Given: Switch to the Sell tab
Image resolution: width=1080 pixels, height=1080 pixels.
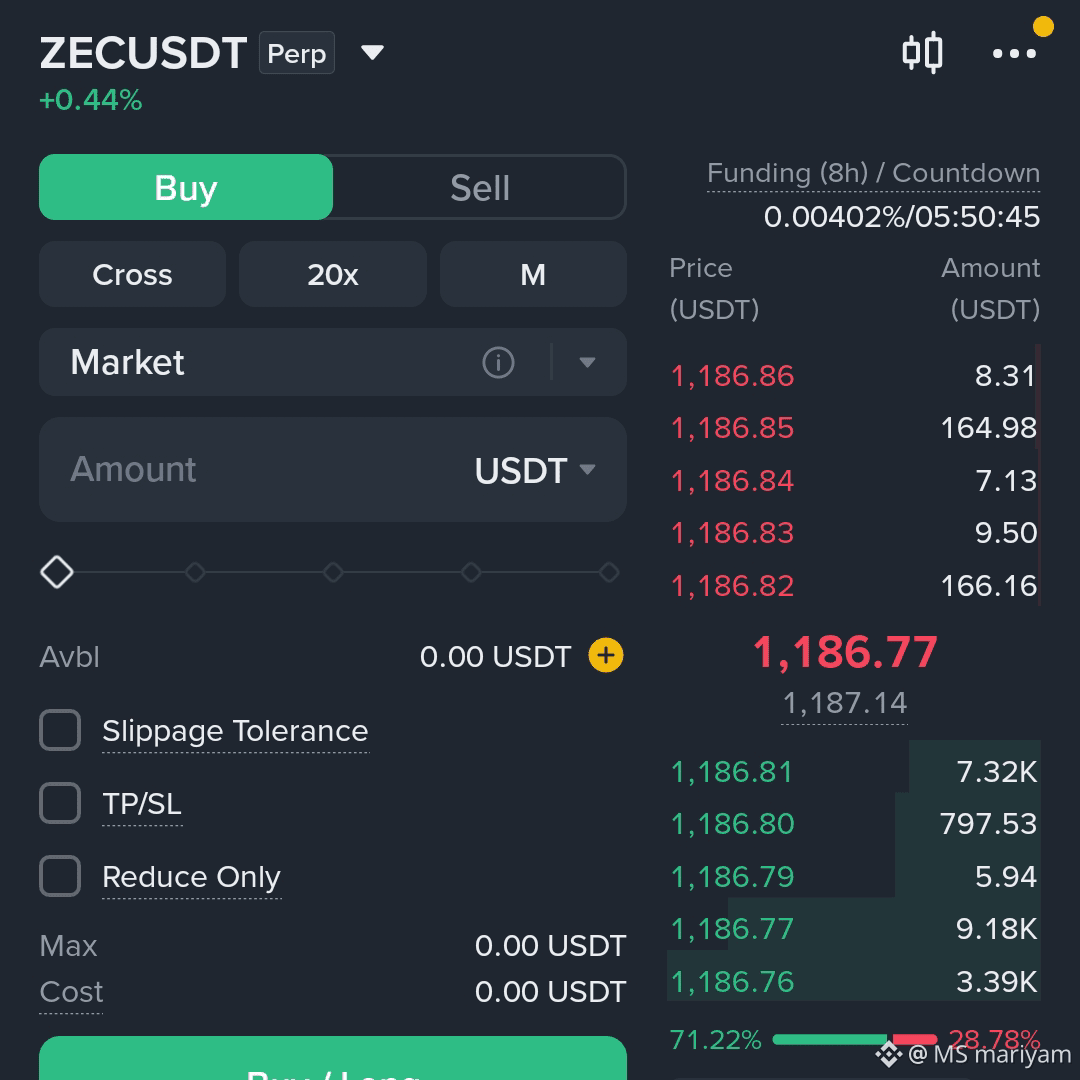Looking at the screenshot, I should (x=480, y=187).
